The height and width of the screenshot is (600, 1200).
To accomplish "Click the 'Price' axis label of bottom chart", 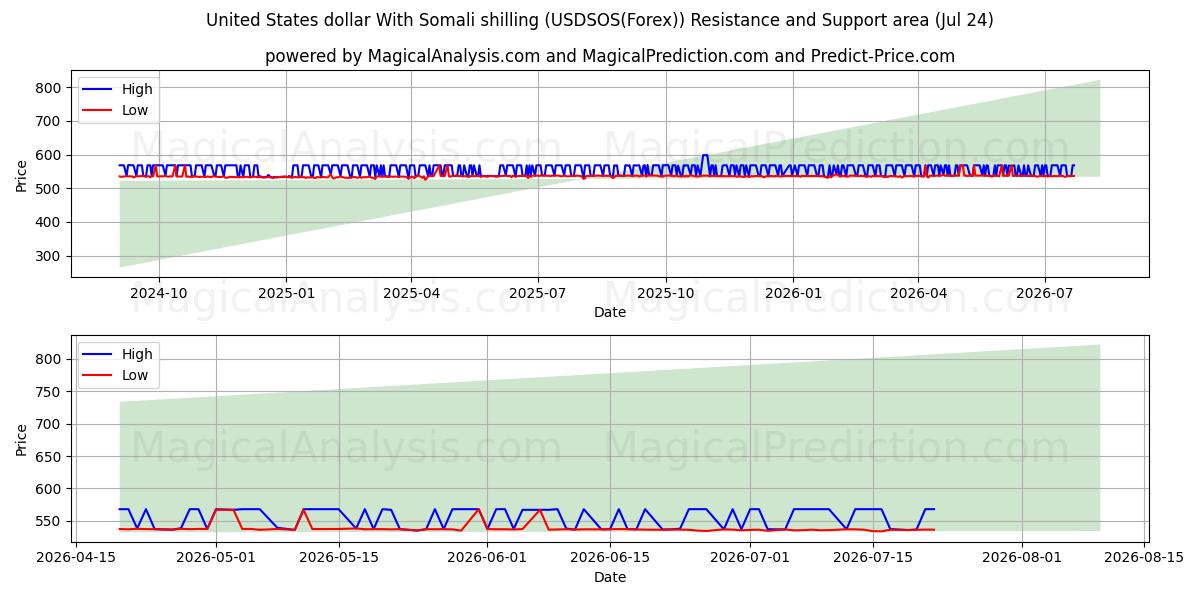I will pyautogui.click(x=22, y=439).
